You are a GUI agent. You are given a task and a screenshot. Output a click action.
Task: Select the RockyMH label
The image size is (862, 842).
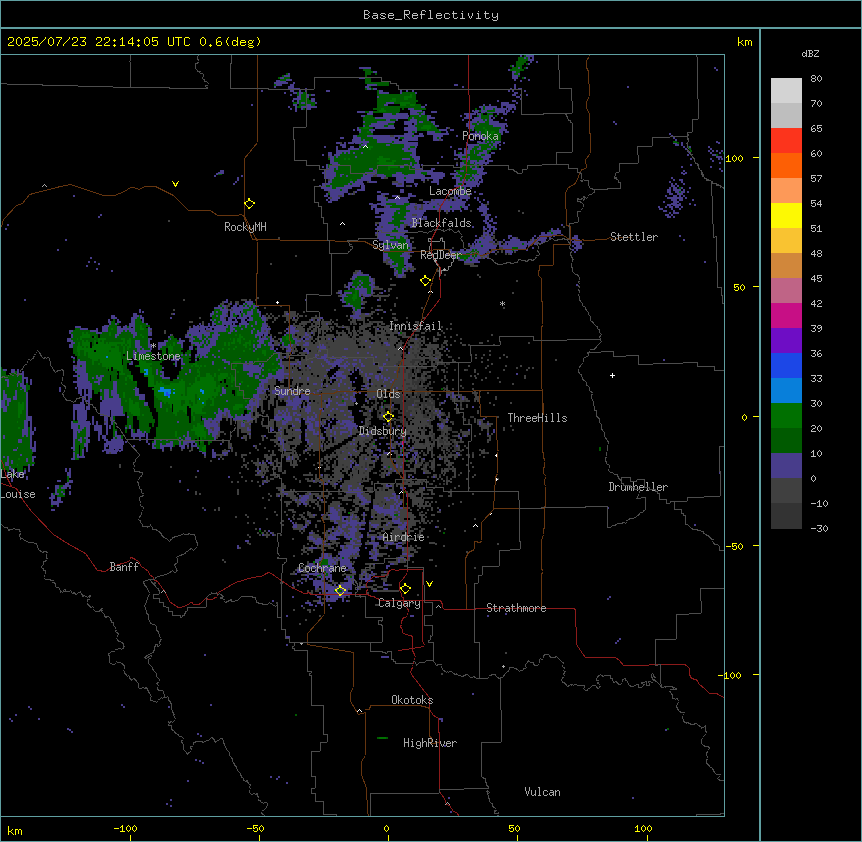click(245, 227)
